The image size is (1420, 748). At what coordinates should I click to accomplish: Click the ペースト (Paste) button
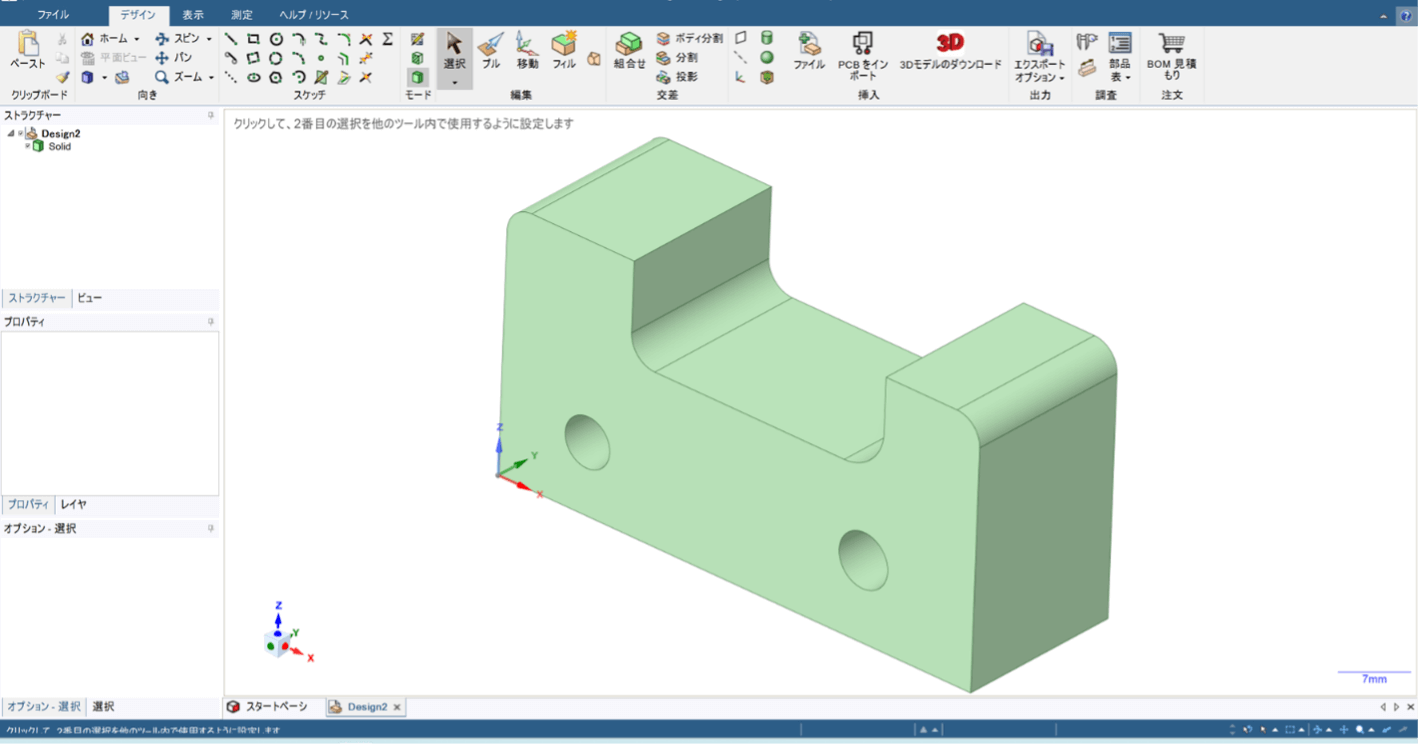pyautogui.click(x=28, y=50)
